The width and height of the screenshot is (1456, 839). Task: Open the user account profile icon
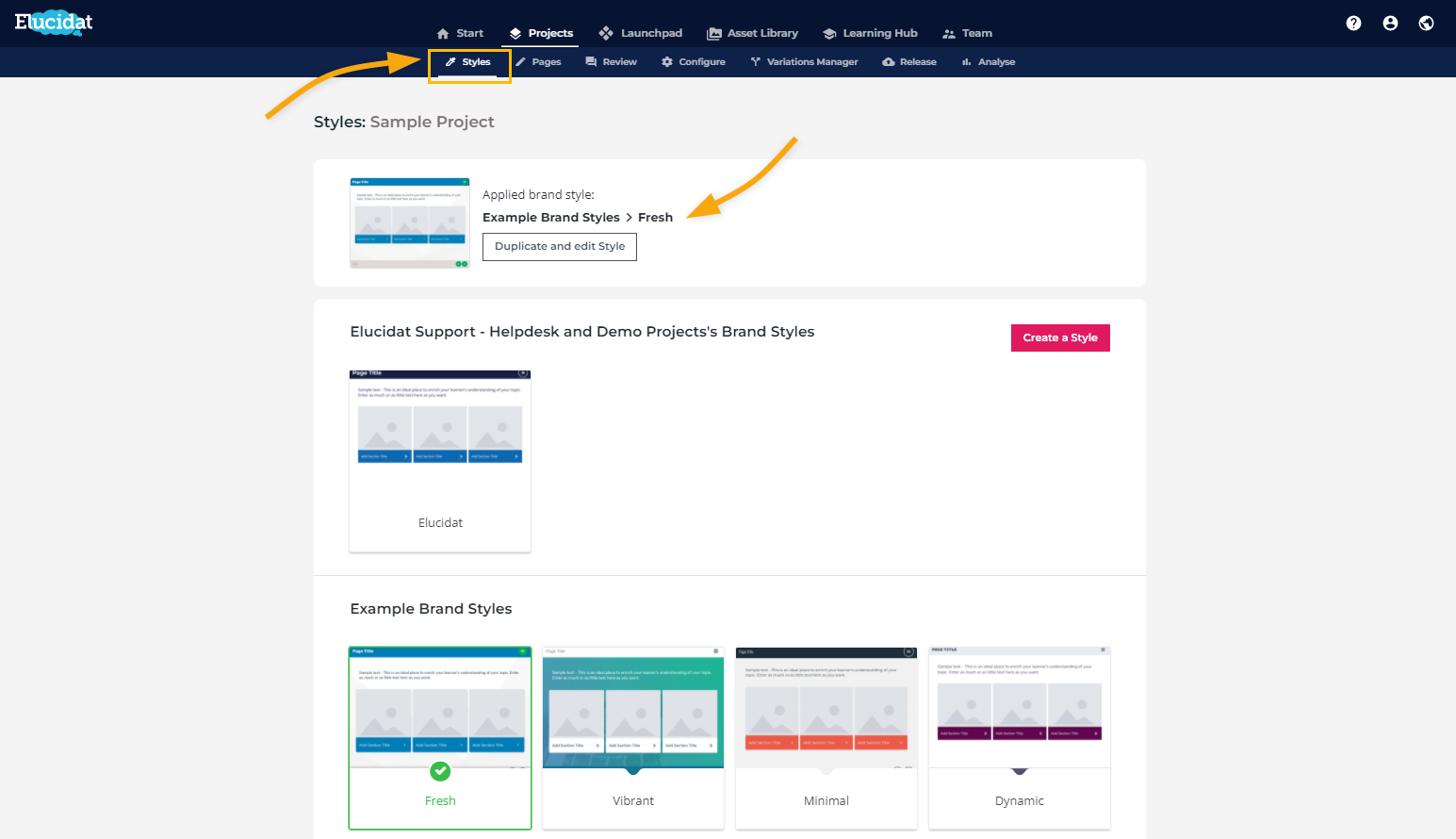pos(1390,24)
